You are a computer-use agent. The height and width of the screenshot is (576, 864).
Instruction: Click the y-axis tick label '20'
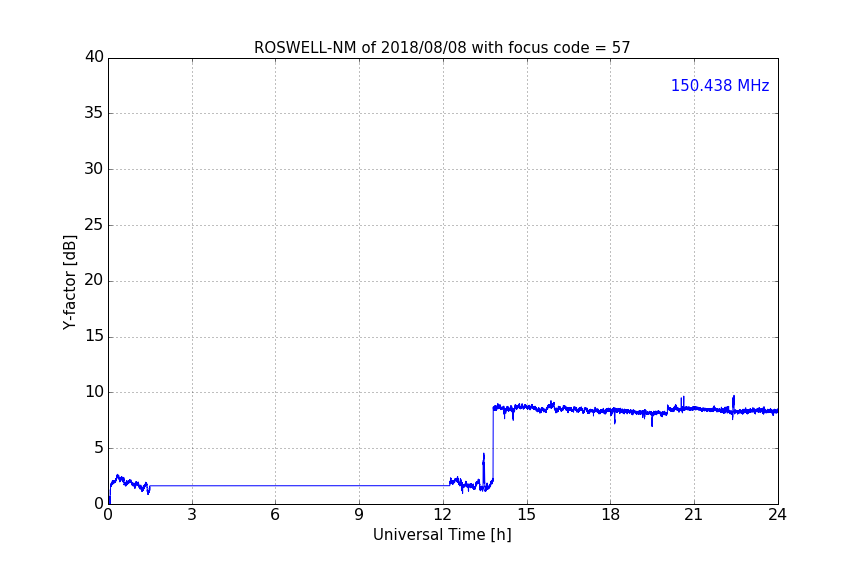[94, 280]
